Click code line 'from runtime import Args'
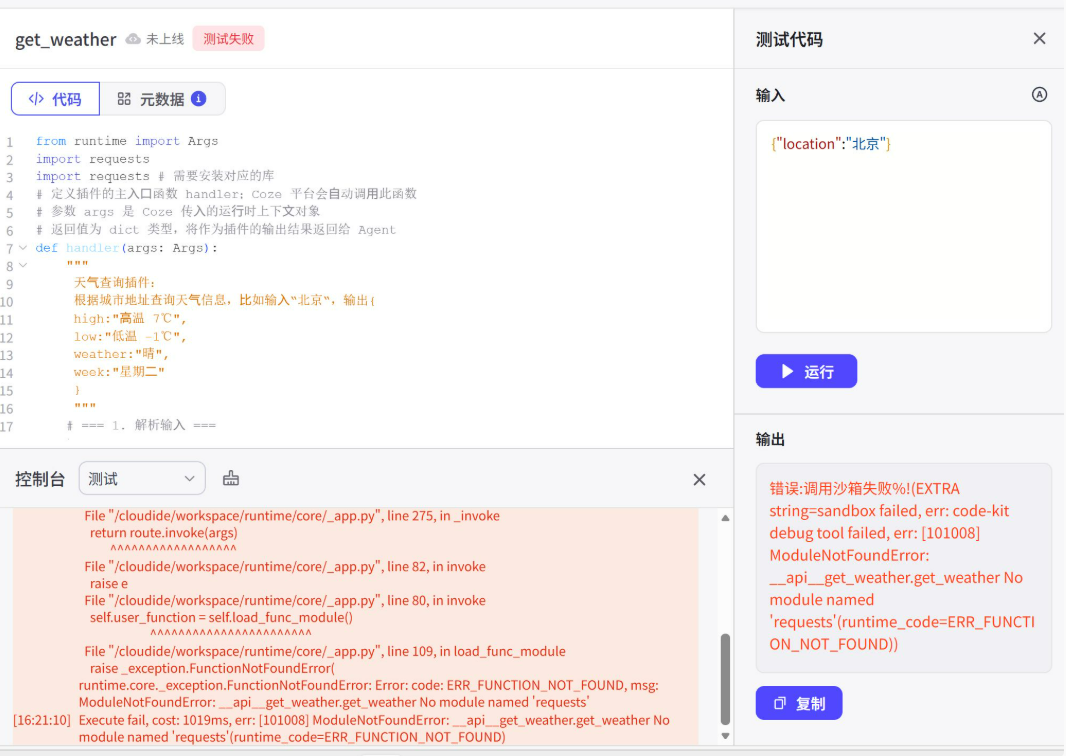Viewport: 1066px width, 756px height. click(127, 141)
